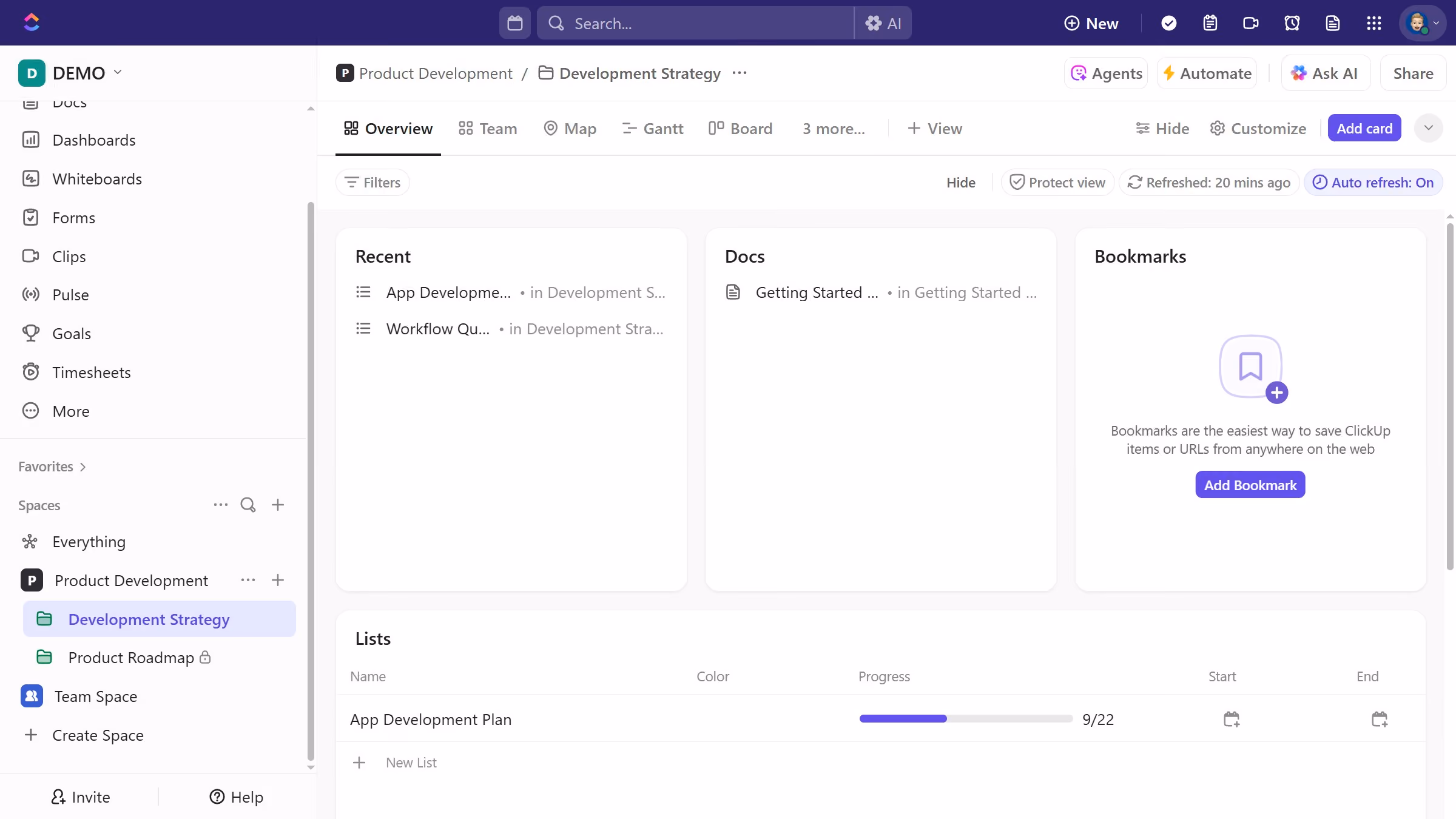The width and height of the screenshot is (1456, 819).
Task: Open Getting Started doc
Action: [x=881, y=292]
